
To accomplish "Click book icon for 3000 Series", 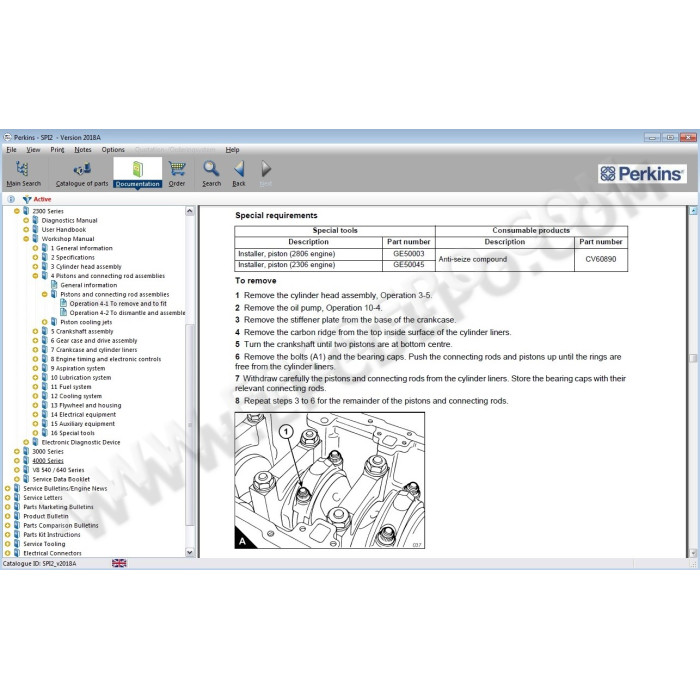I will 26,451.
